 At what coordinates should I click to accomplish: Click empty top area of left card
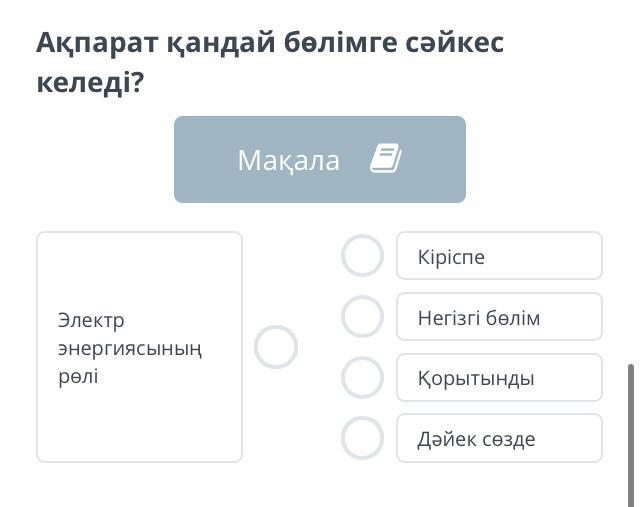(x=139, y=265)
